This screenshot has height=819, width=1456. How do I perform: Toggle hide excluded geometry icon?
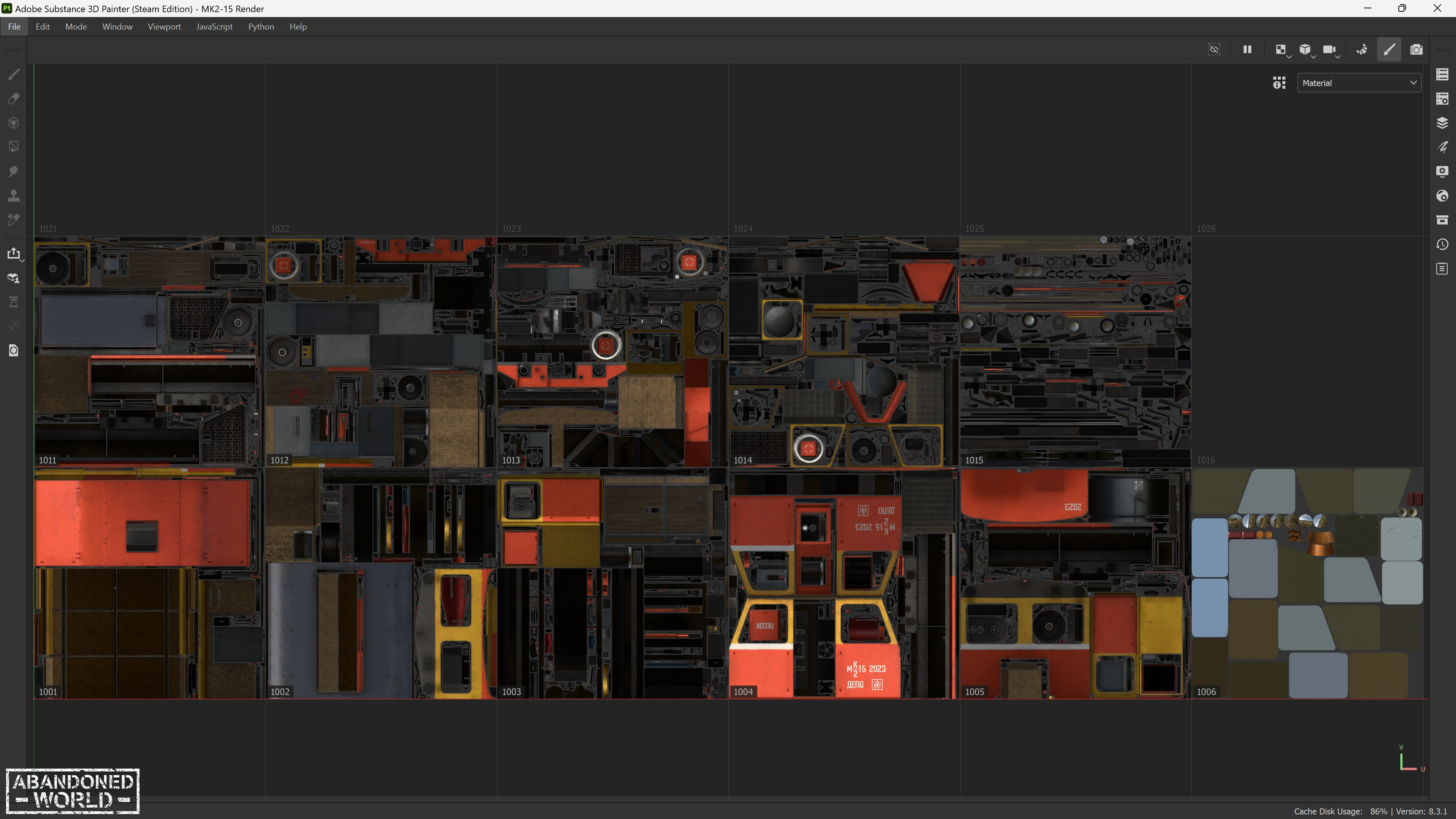point(1213,50)
